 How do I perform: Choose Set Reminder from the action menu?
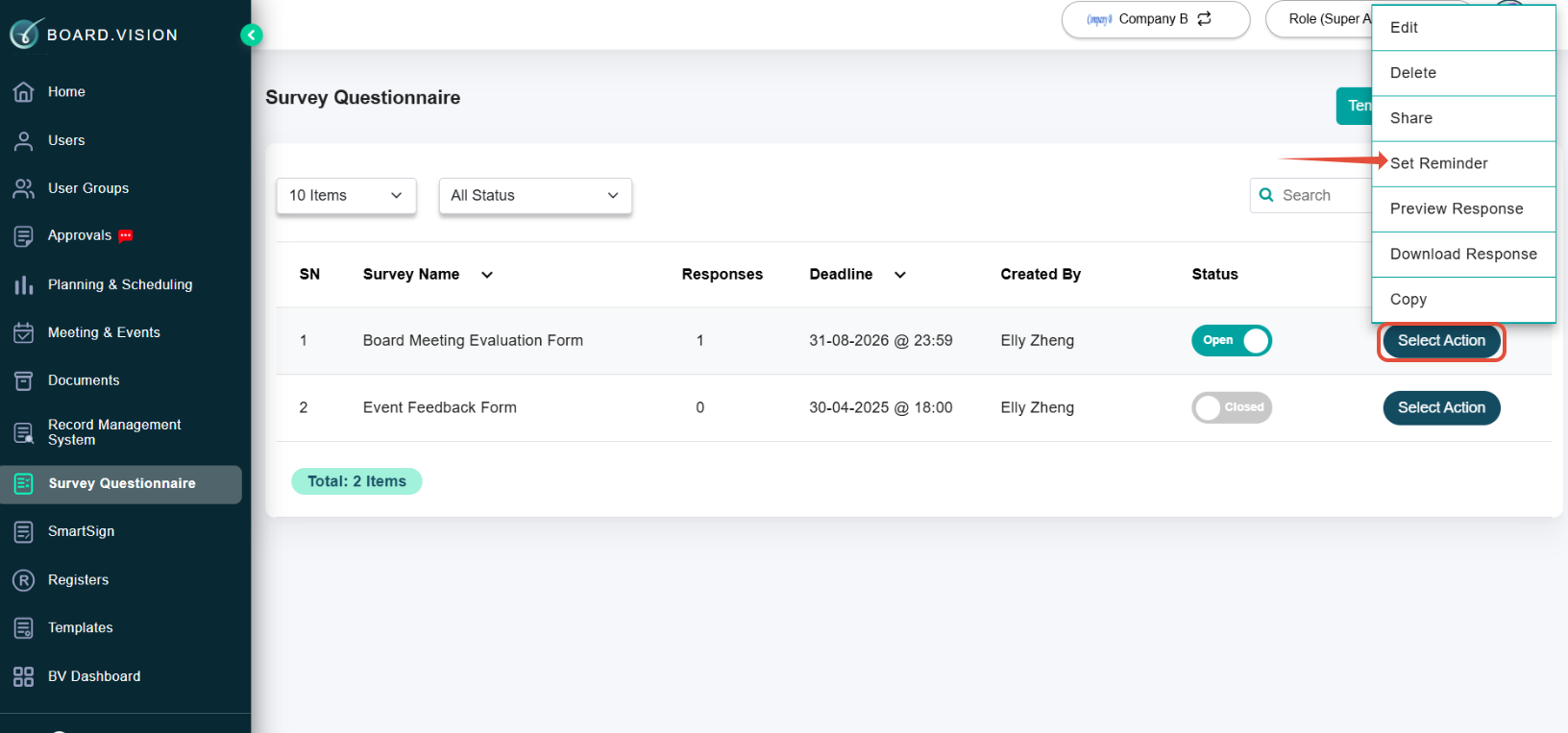point(1463,163)
